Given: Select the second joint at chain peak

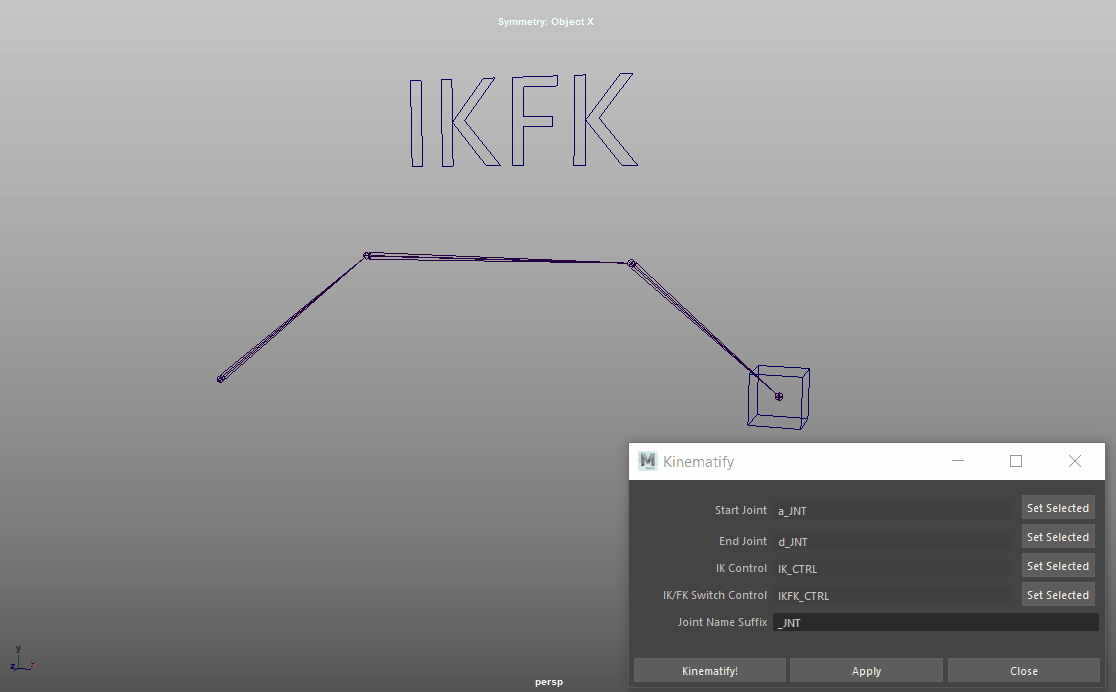Looking at the screenshot, I should (367, 255).
